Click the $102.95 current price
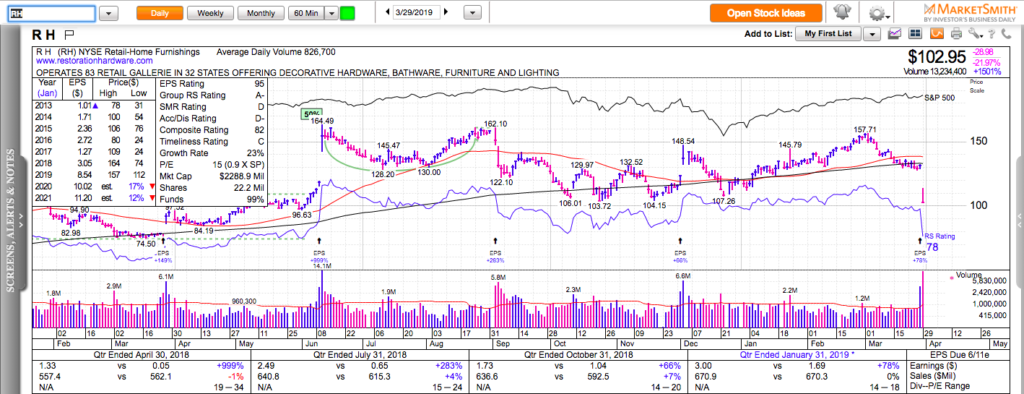This screenshot has width=1024, height=394. (x=936, y=57)
